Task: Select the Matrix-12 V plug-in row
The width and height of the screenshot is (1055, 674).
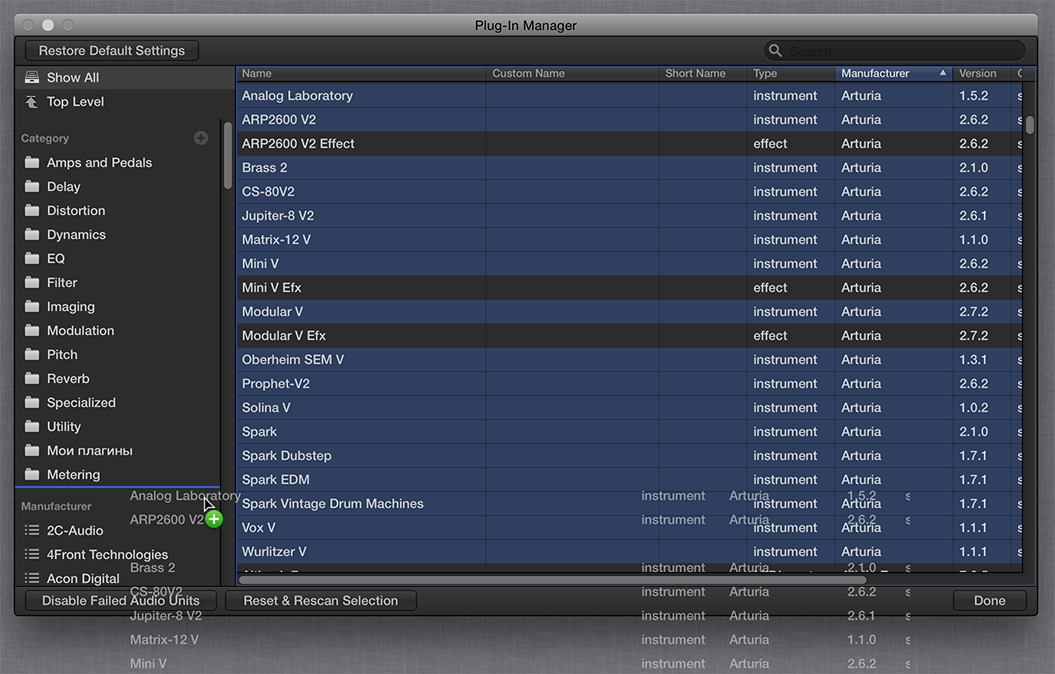Action: point(629,239)
